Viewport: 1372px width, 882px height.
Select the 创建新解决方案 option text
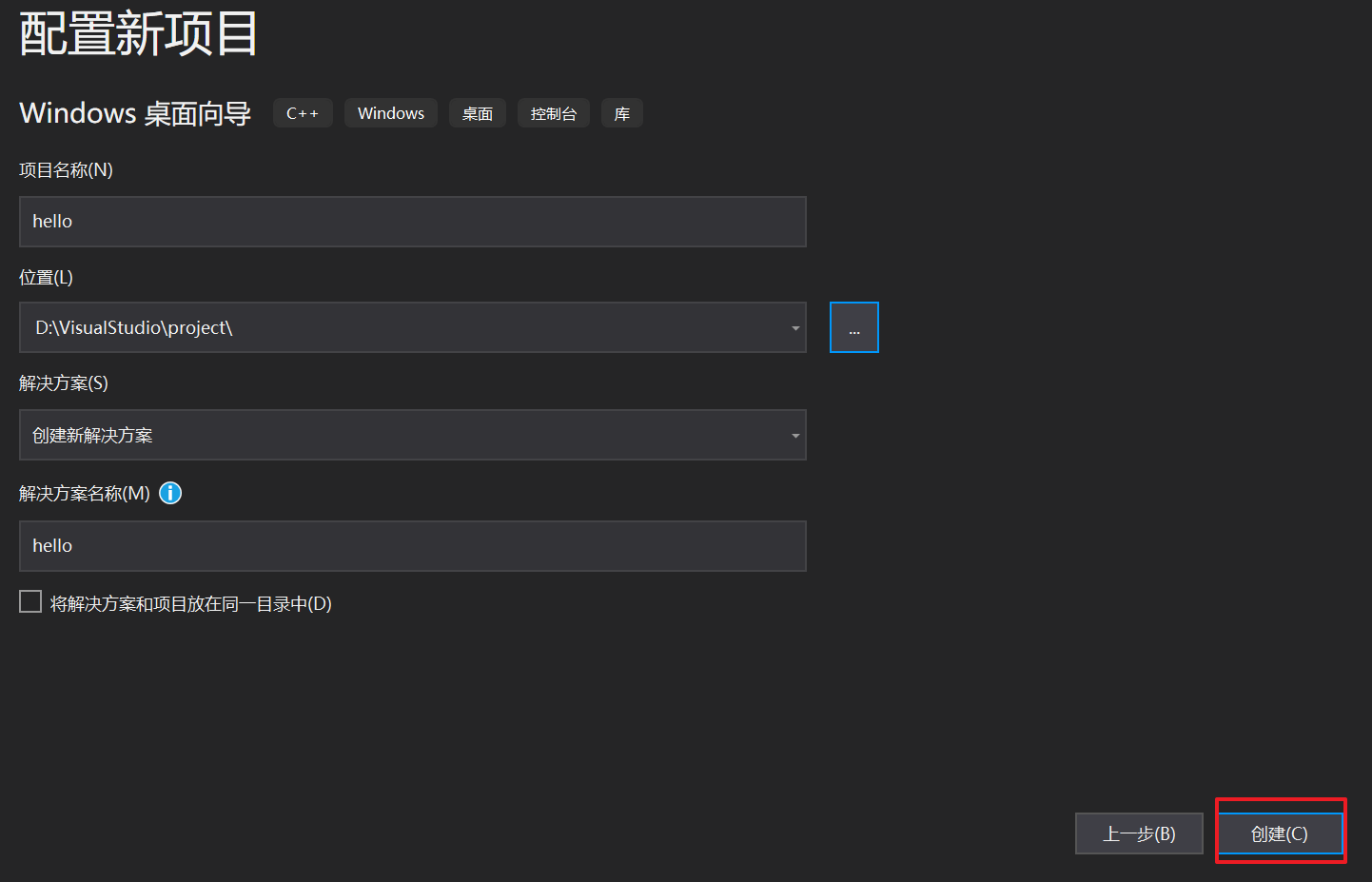92,436
